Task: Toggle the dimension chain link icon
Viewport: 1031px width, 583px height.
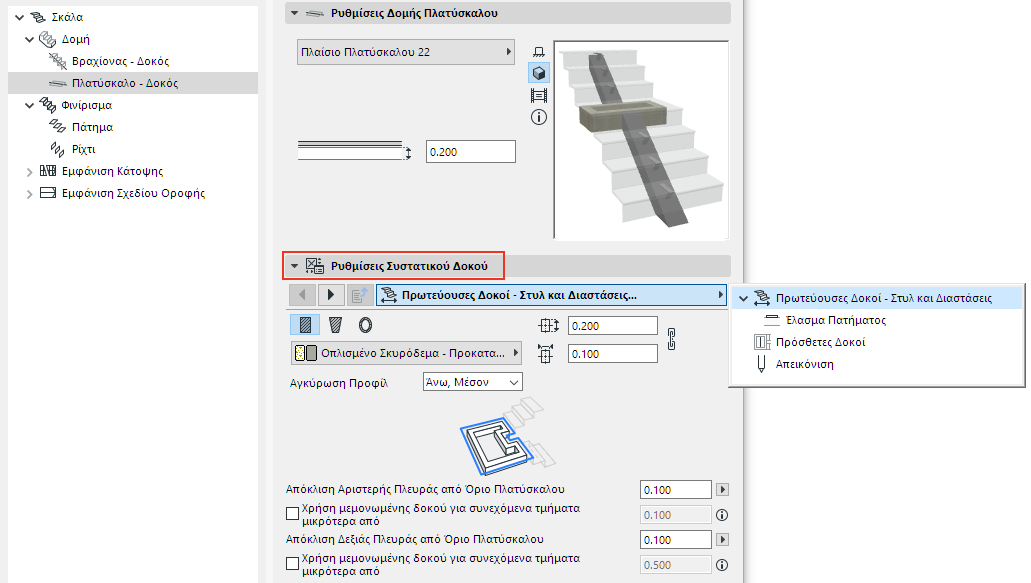Action: pyautogui.click(x=671, y=339)
